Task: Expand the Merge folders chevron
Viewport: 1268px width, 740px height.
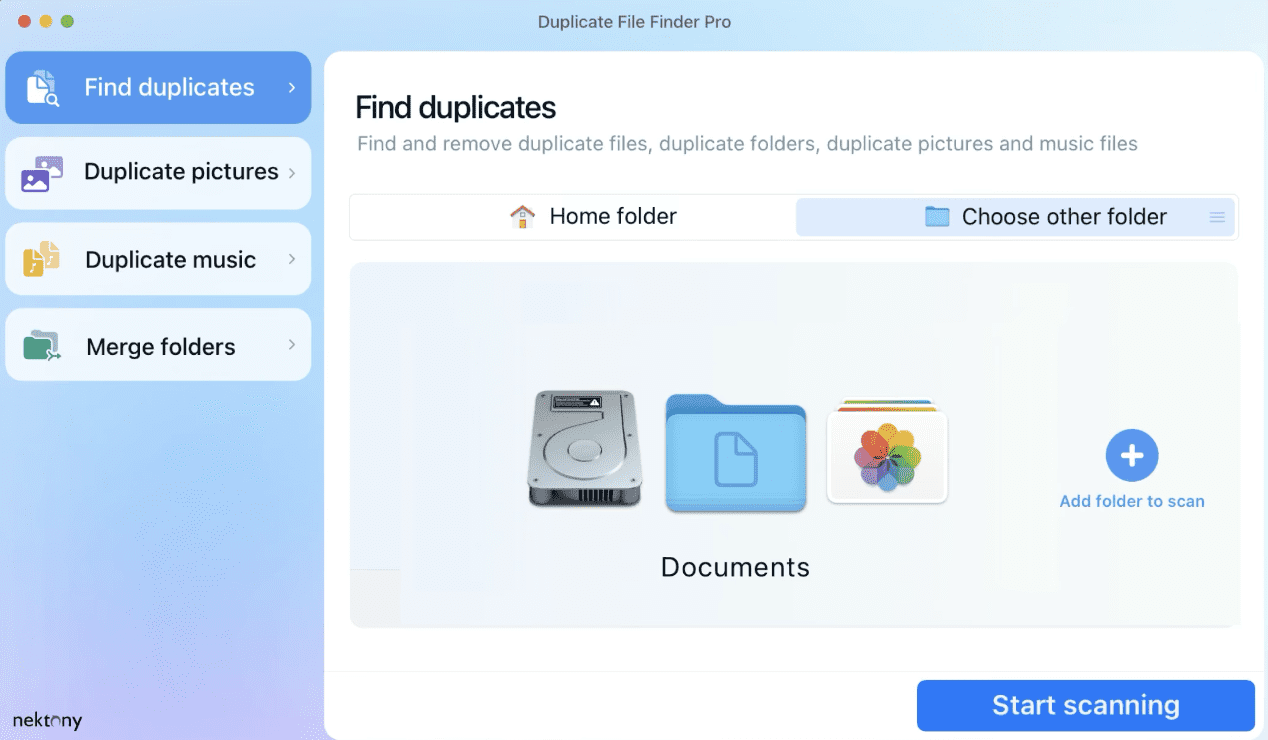Action: (292, 345)
